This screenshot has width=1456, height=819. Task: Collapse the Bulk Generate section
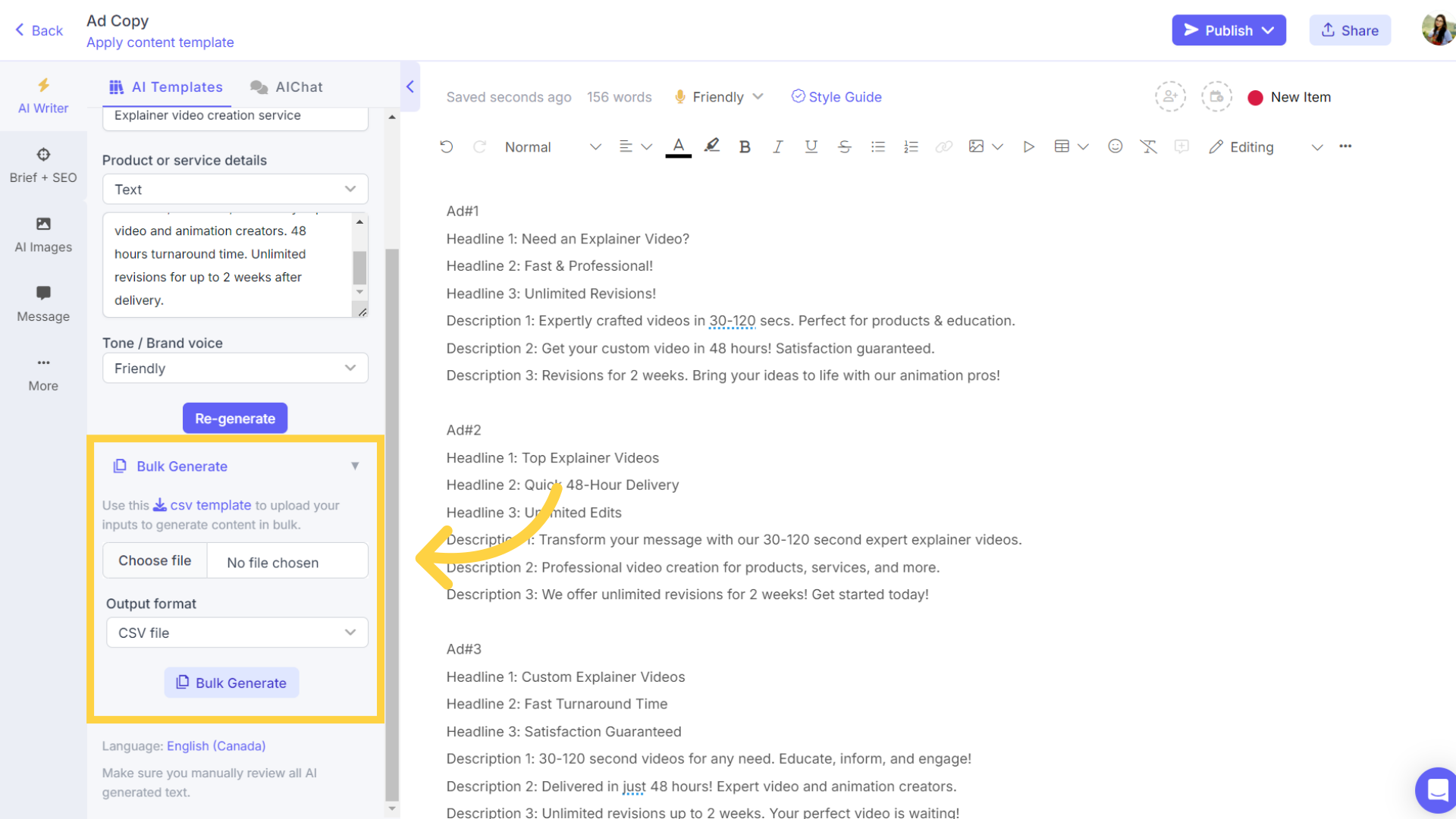point(354,466)
